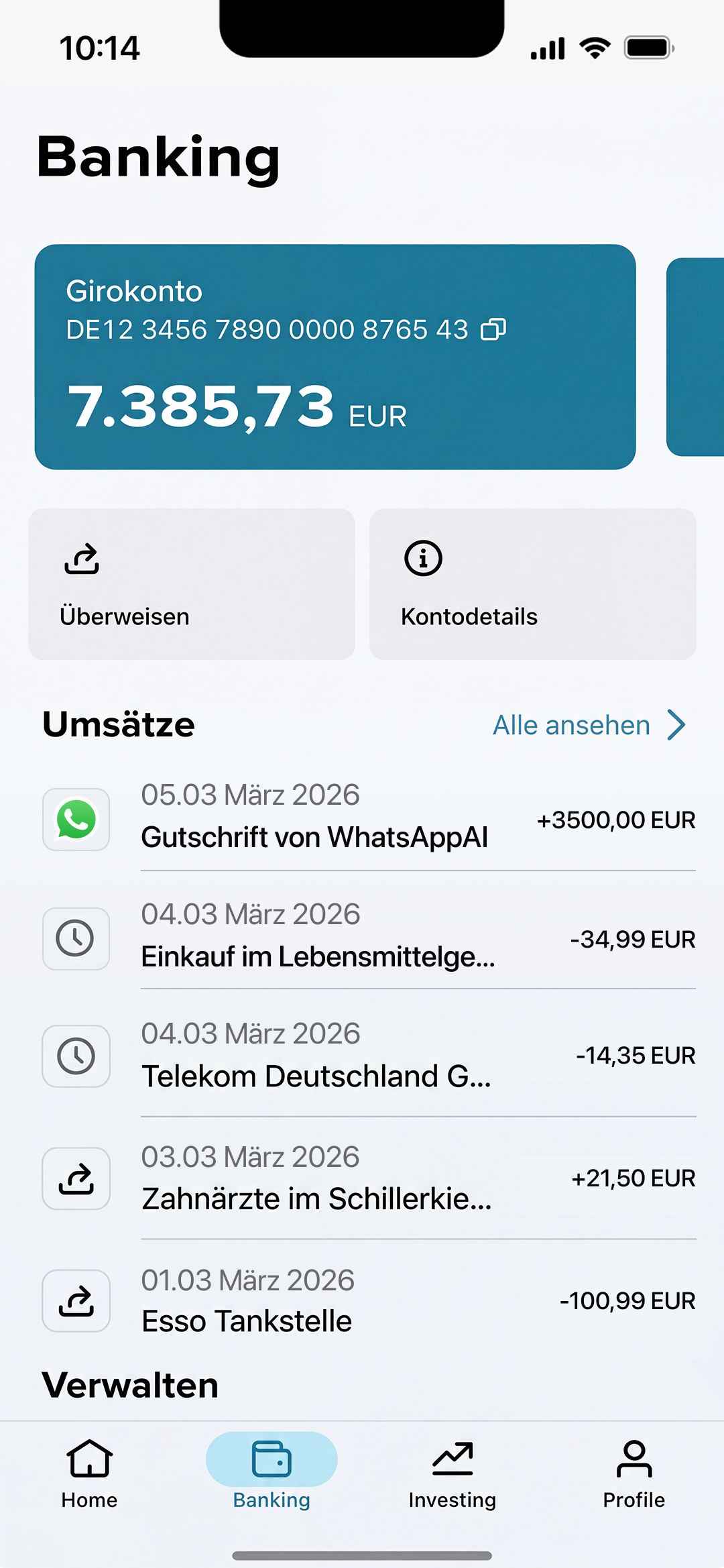Copy the IBAN with the copy icon
This screenshot has width=724, height=1568.
(493, 329)
